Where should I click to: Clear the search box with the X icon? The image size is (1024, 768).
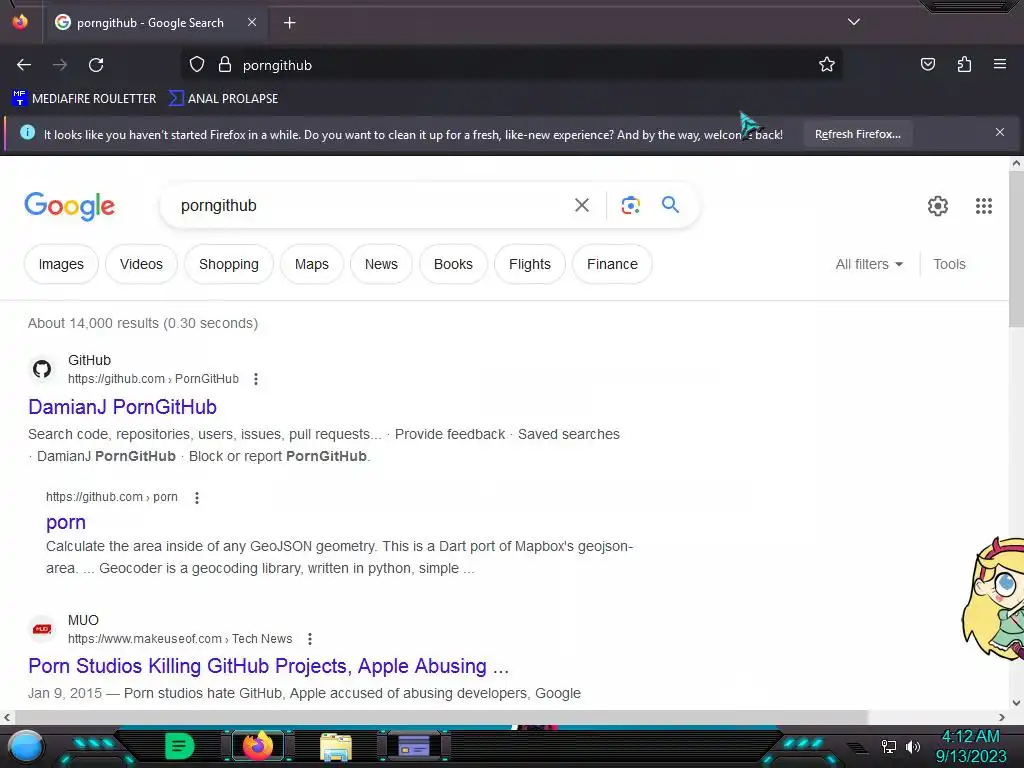coord(581,205)
